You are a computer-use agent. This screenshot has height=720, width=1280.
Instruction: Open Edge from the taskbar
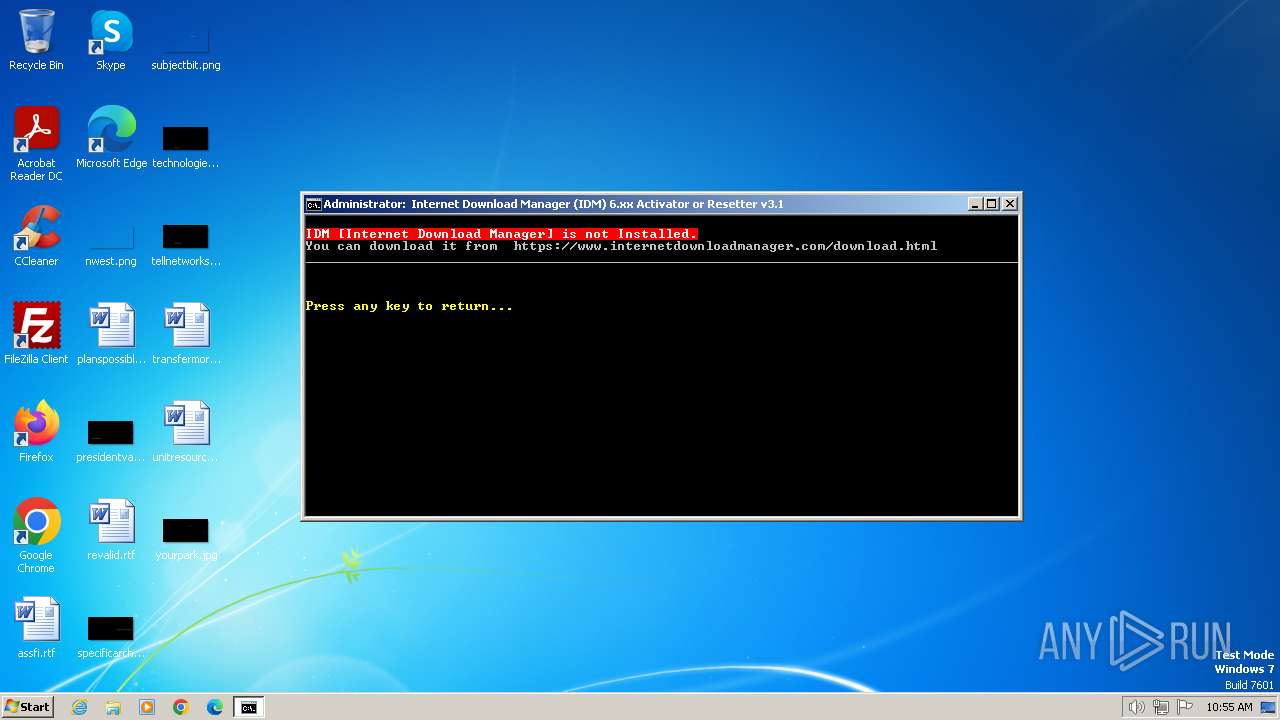(x=215, y=707)
